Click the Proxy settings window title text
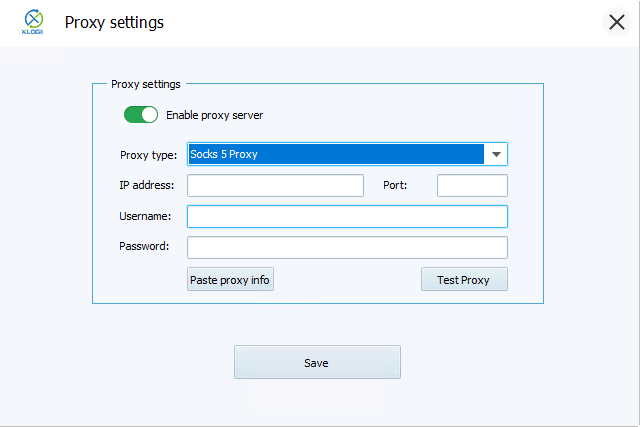 [114, 22]
